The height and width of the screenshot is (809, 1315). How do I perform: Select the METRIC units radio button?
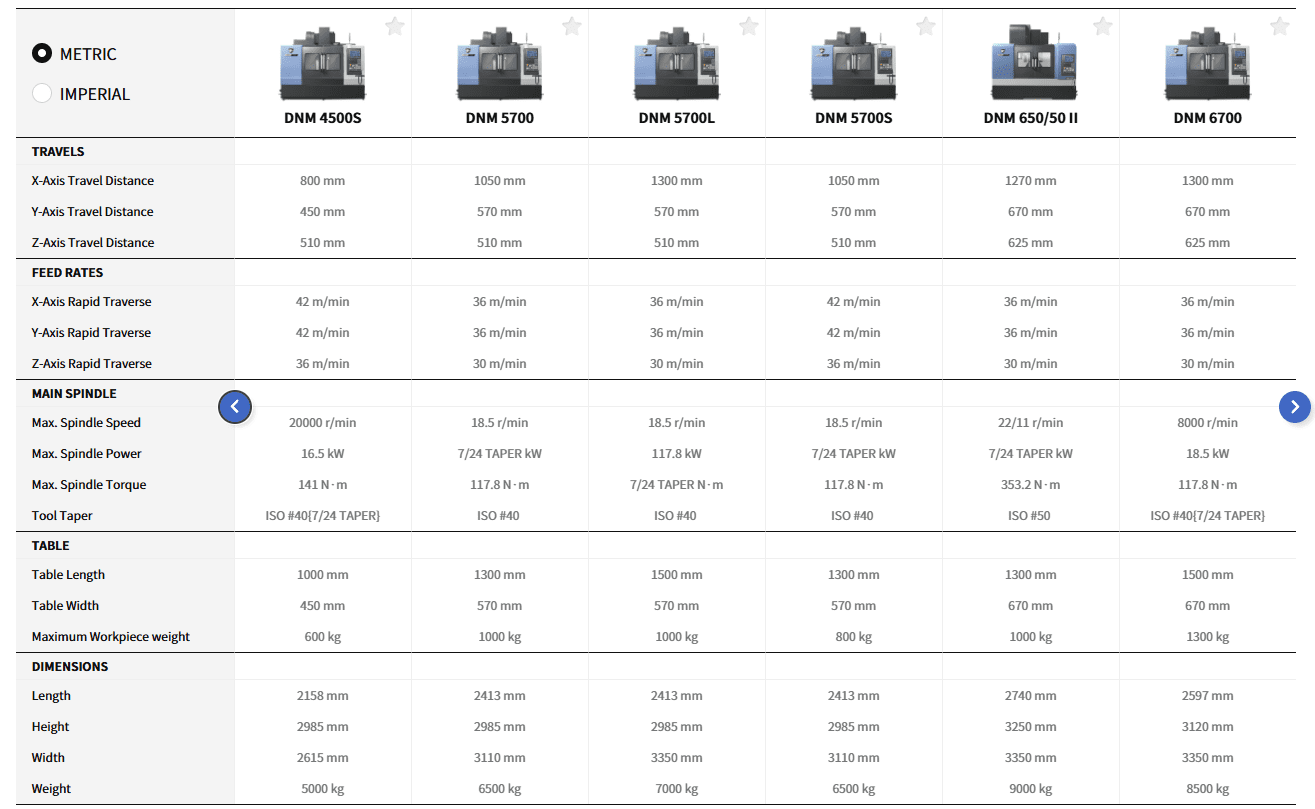[42, 54]
